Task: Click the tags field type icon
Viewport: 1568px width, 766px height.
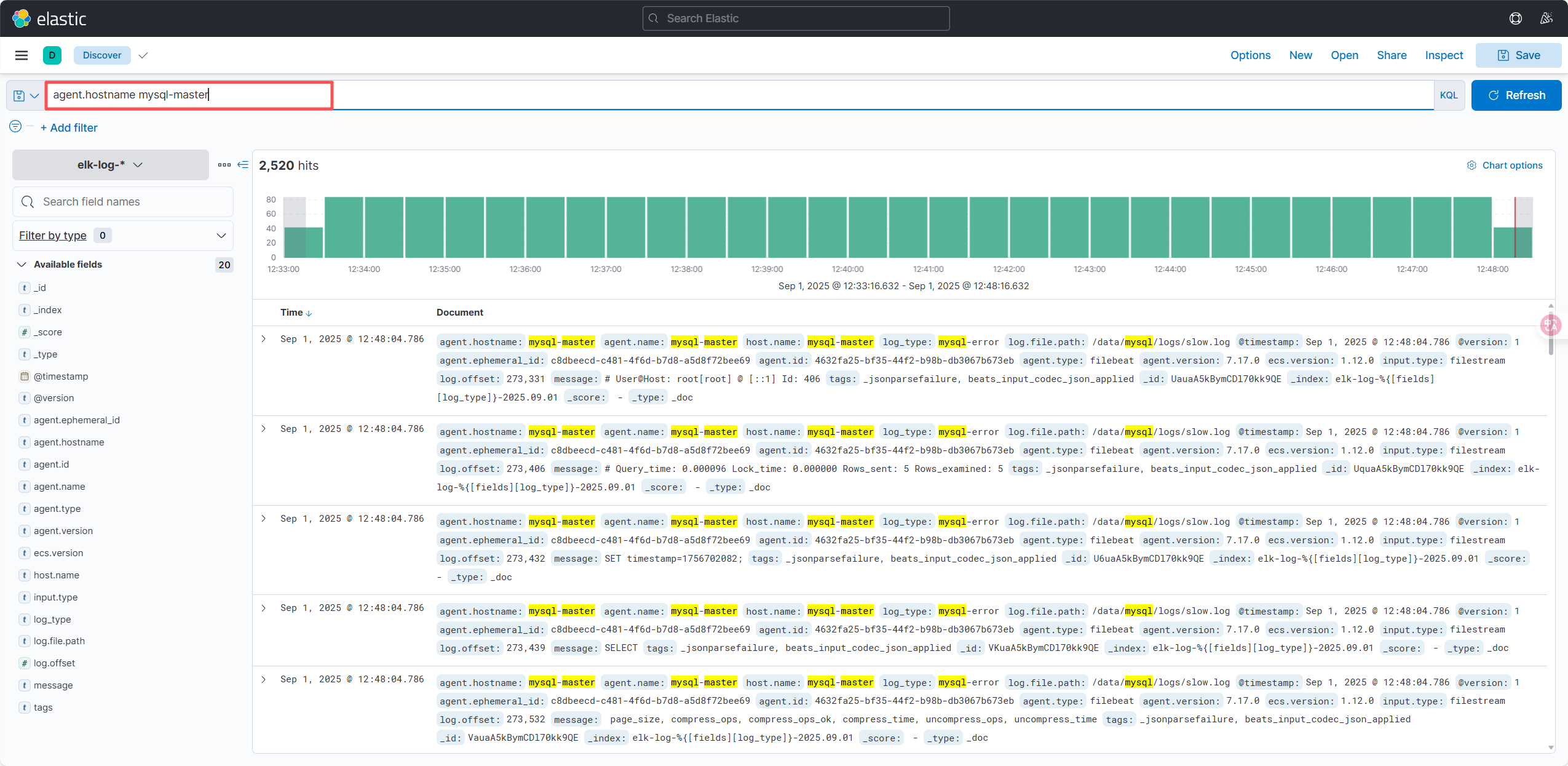Action: [25, 708]
